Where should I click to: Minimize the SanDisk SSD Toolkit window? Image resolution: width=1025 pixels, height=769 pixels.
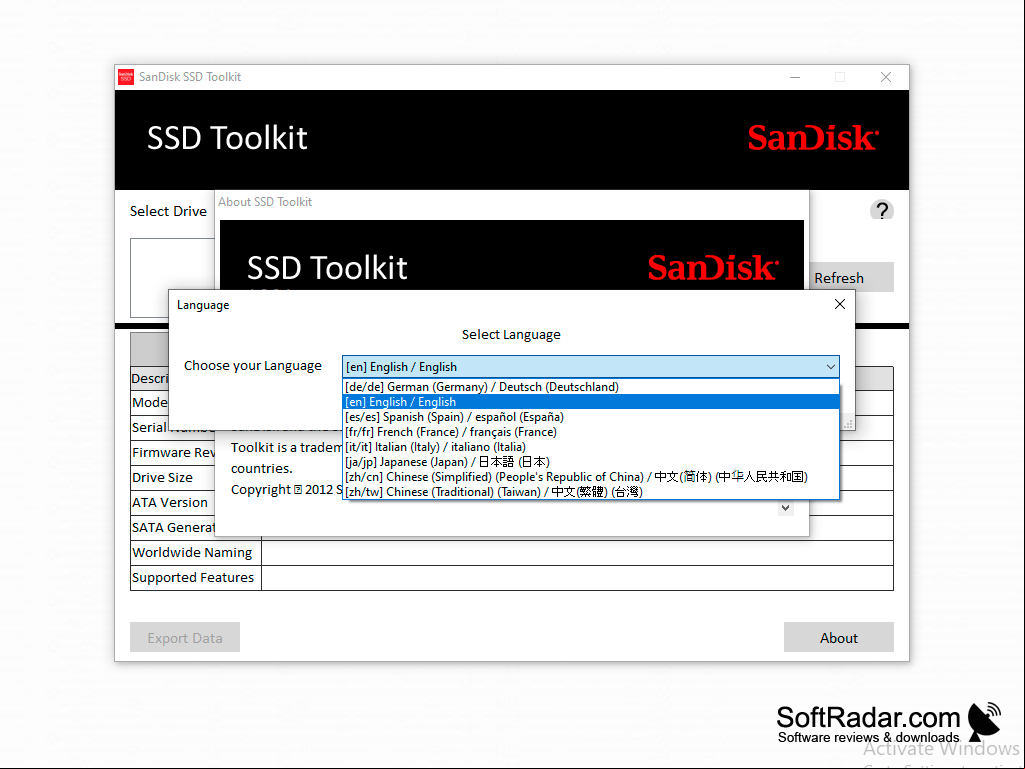795,77
